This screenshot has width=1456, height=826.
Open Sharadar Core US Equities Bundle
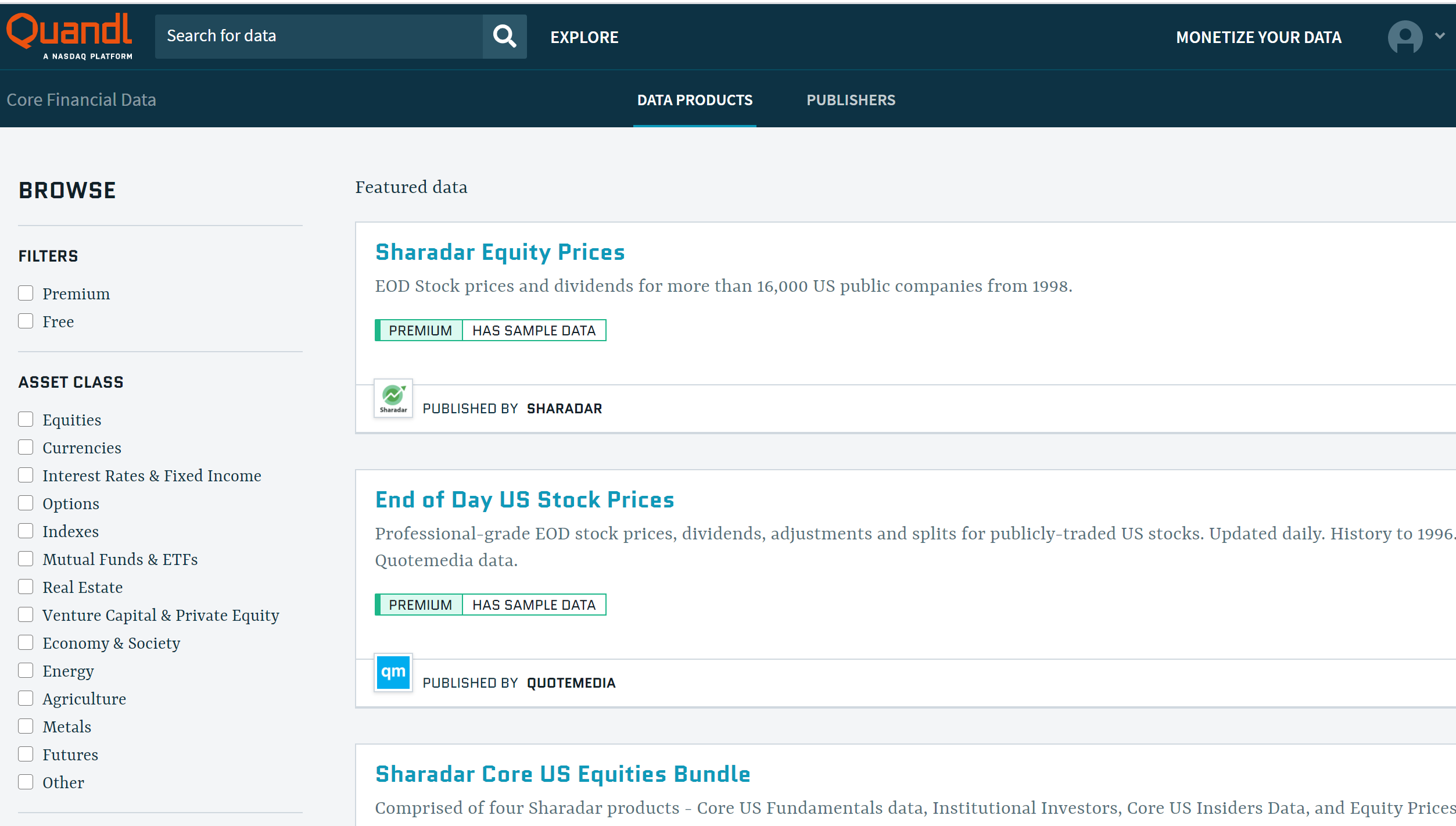click(562, 774)
